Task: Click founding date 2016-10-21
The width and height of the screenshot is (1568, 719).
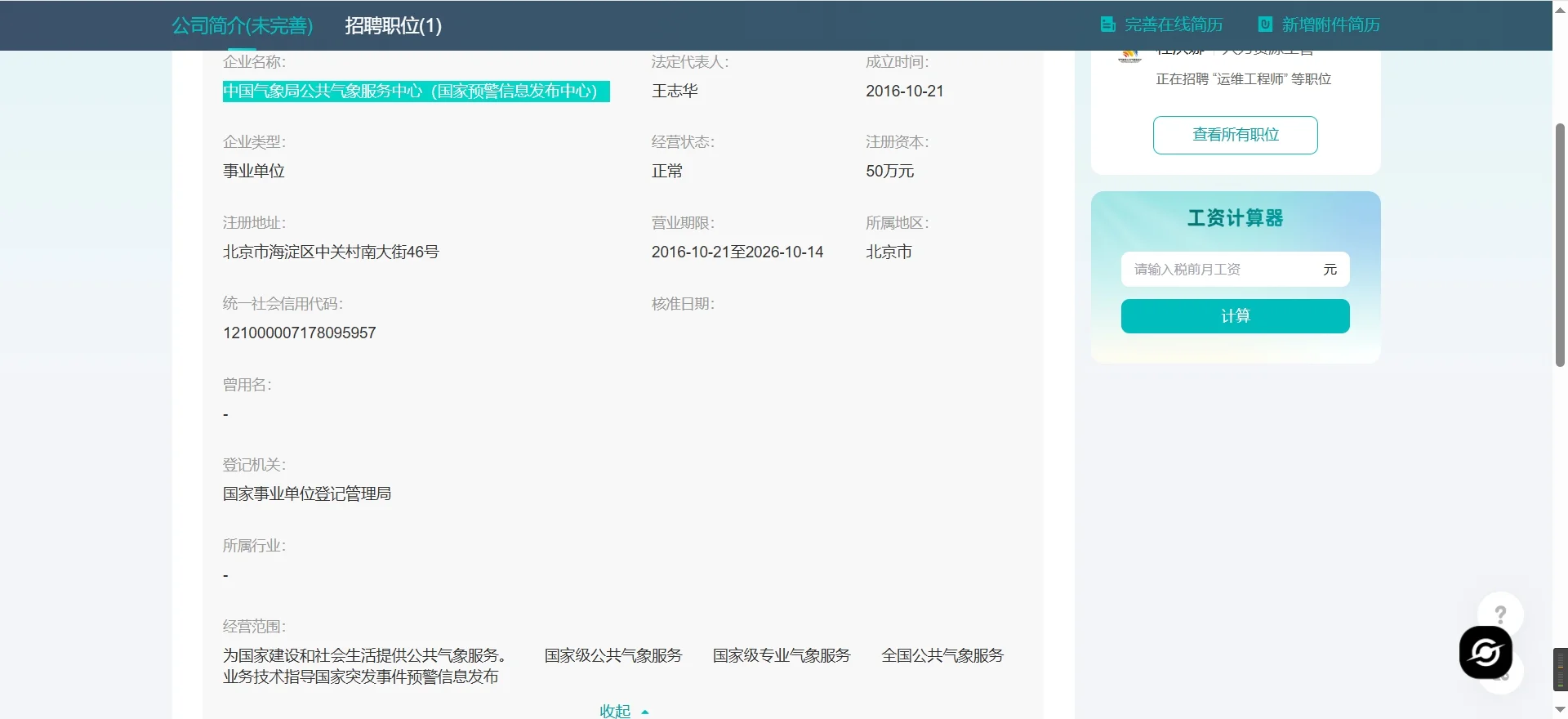Action: [904, 91]
